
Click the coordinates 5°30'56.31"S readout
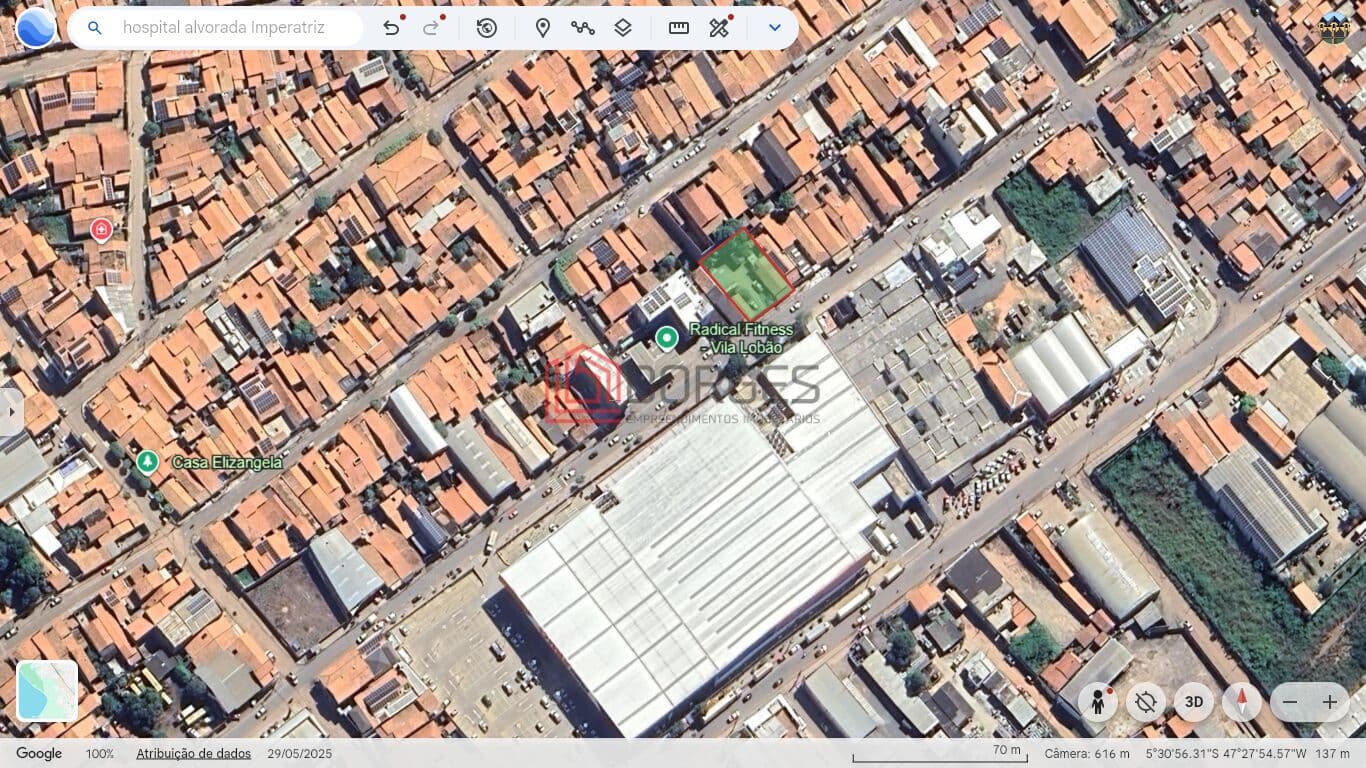[x=1226, y=754]
